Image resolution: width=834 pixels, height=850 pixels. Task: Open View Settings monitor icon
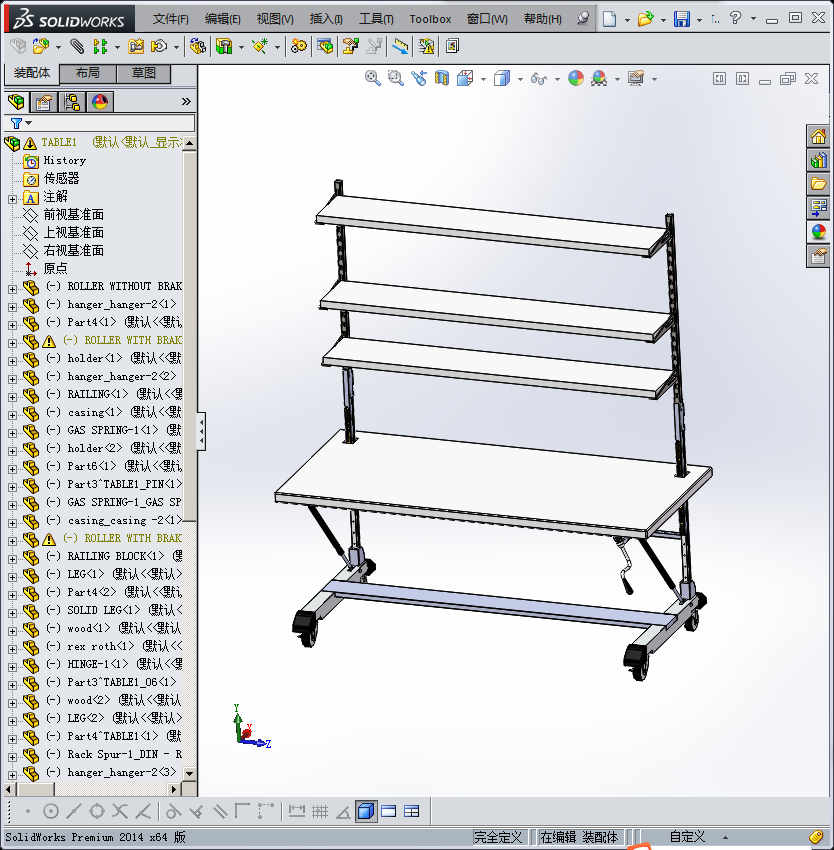click(x=636, y=78)
